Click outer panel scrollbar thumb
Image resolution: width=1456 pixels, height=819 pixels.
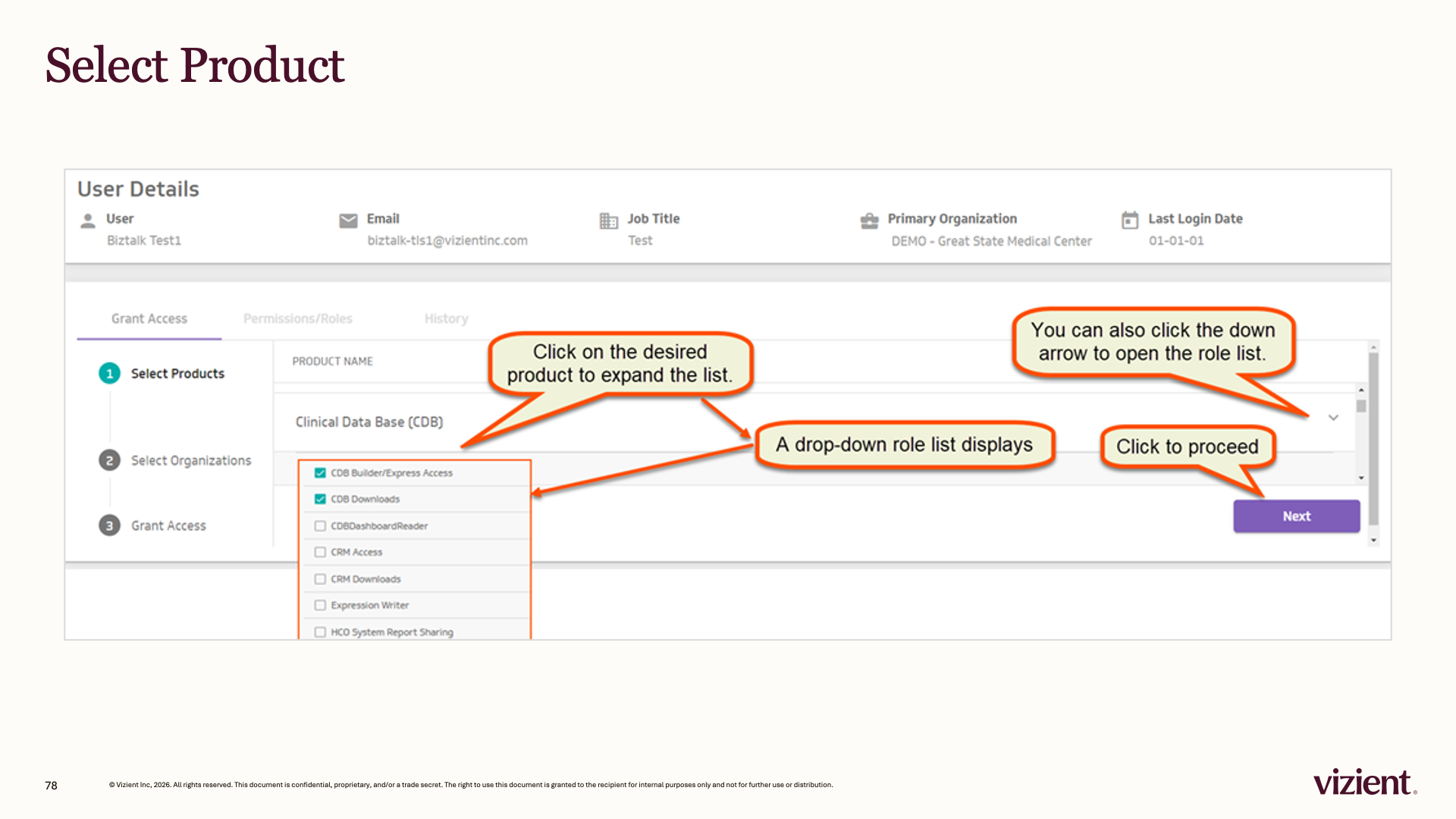pos(1373,438)
